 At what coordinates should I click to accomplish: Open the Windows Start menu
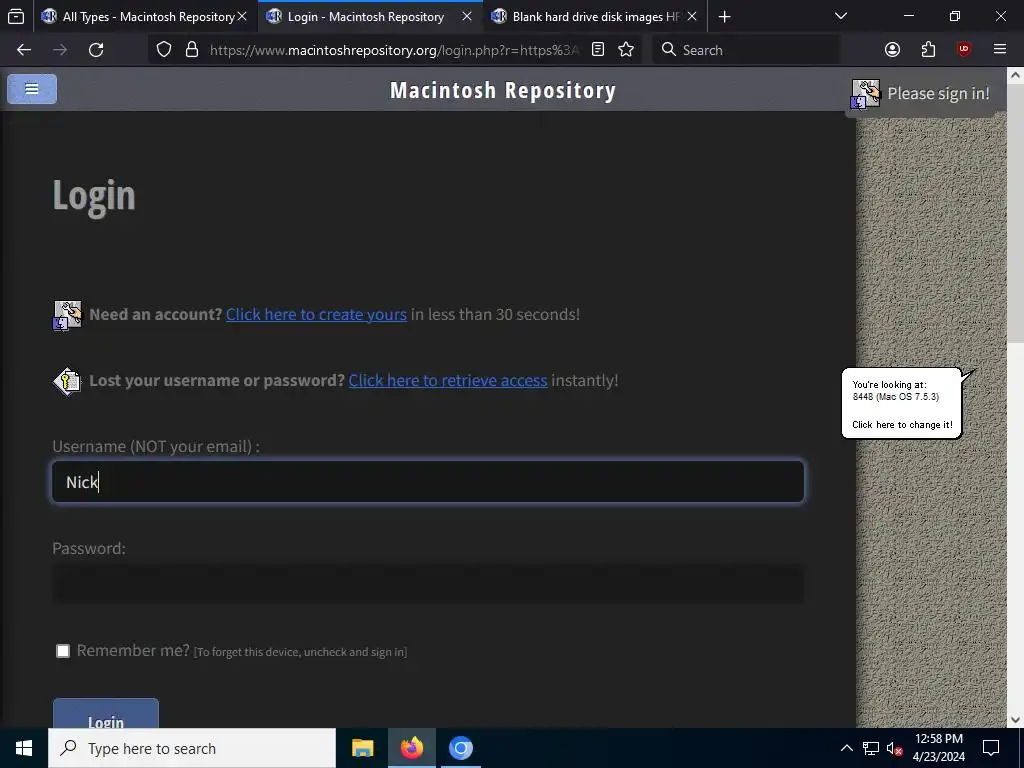(x=24, y=748)
